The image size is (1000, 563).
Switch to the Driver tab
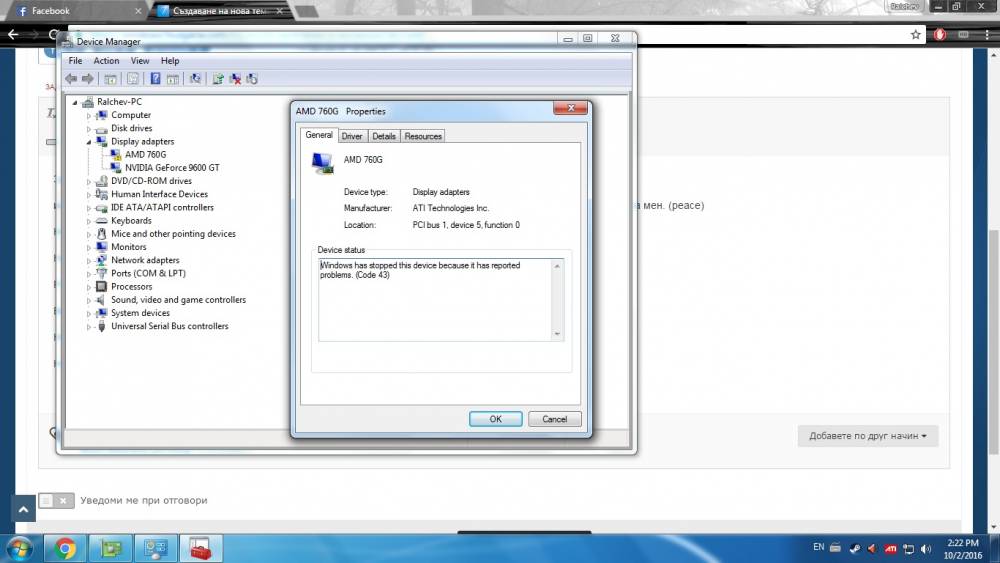click(x=351, y=136)
